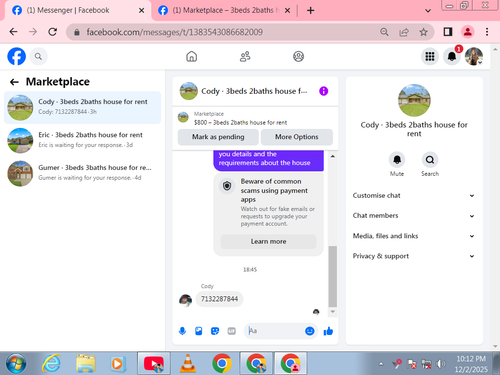Expand Media, files and links section

coord(414,236)
